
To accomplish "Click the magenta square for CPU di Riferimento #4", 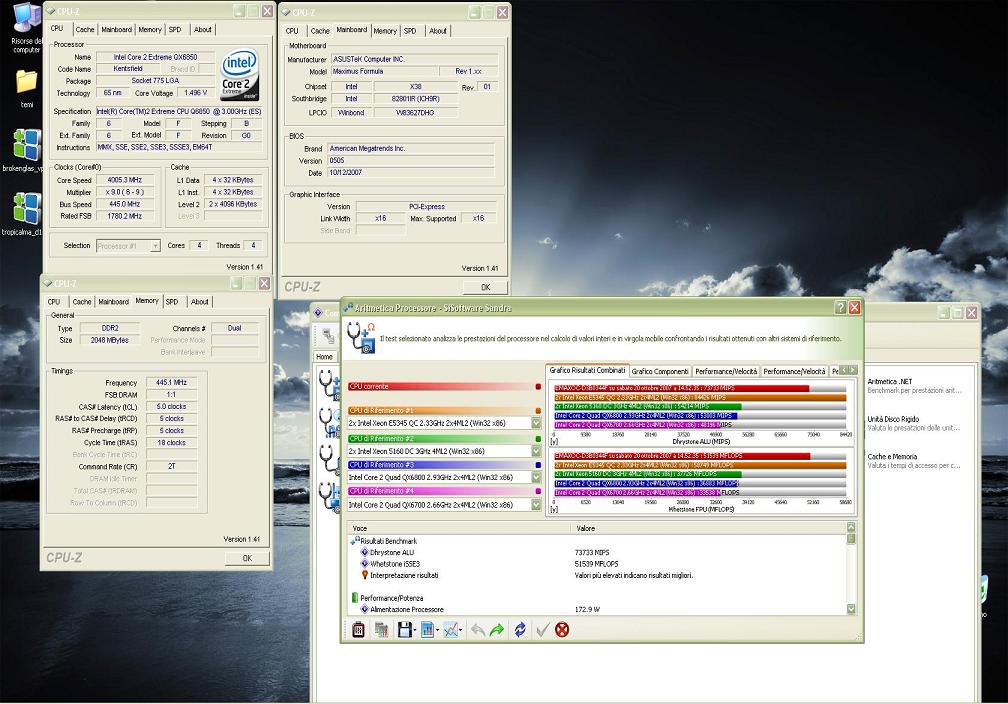I will 538,491.
